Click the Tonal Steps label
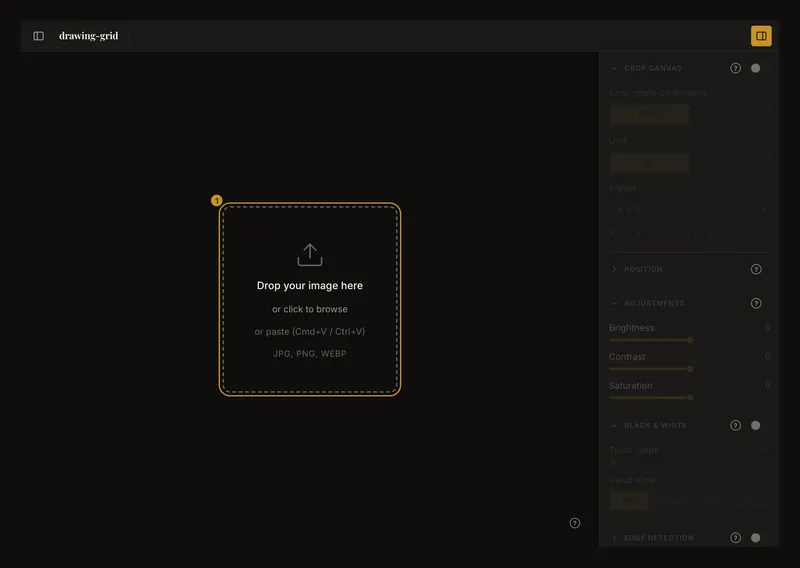 pyautogui.click(x=634, y=450)
